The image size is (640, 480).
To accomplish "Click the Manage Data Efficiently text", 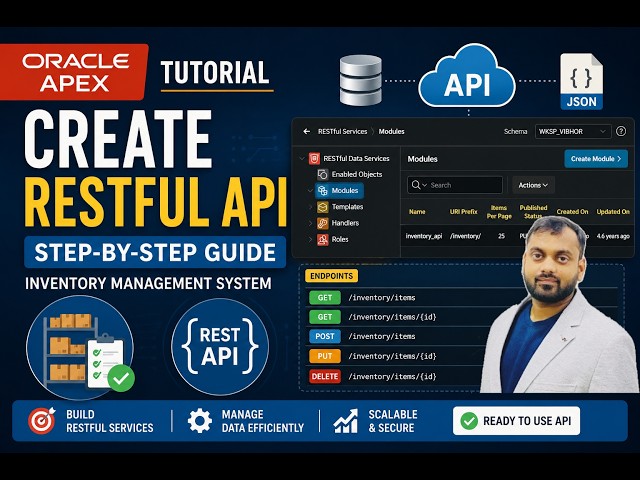I will [263, 421].
